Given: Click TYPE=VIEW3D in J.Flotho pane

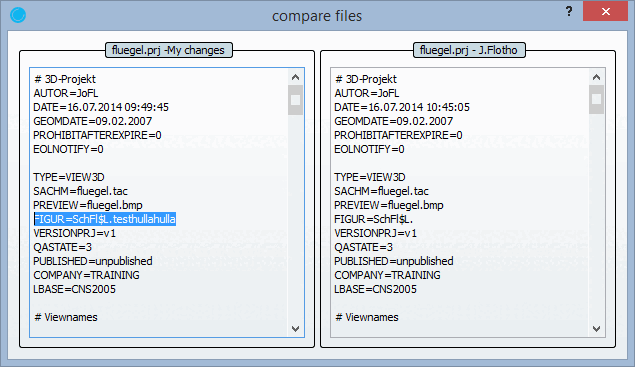Looking at the screenshot, I should (x=370, y=177).
